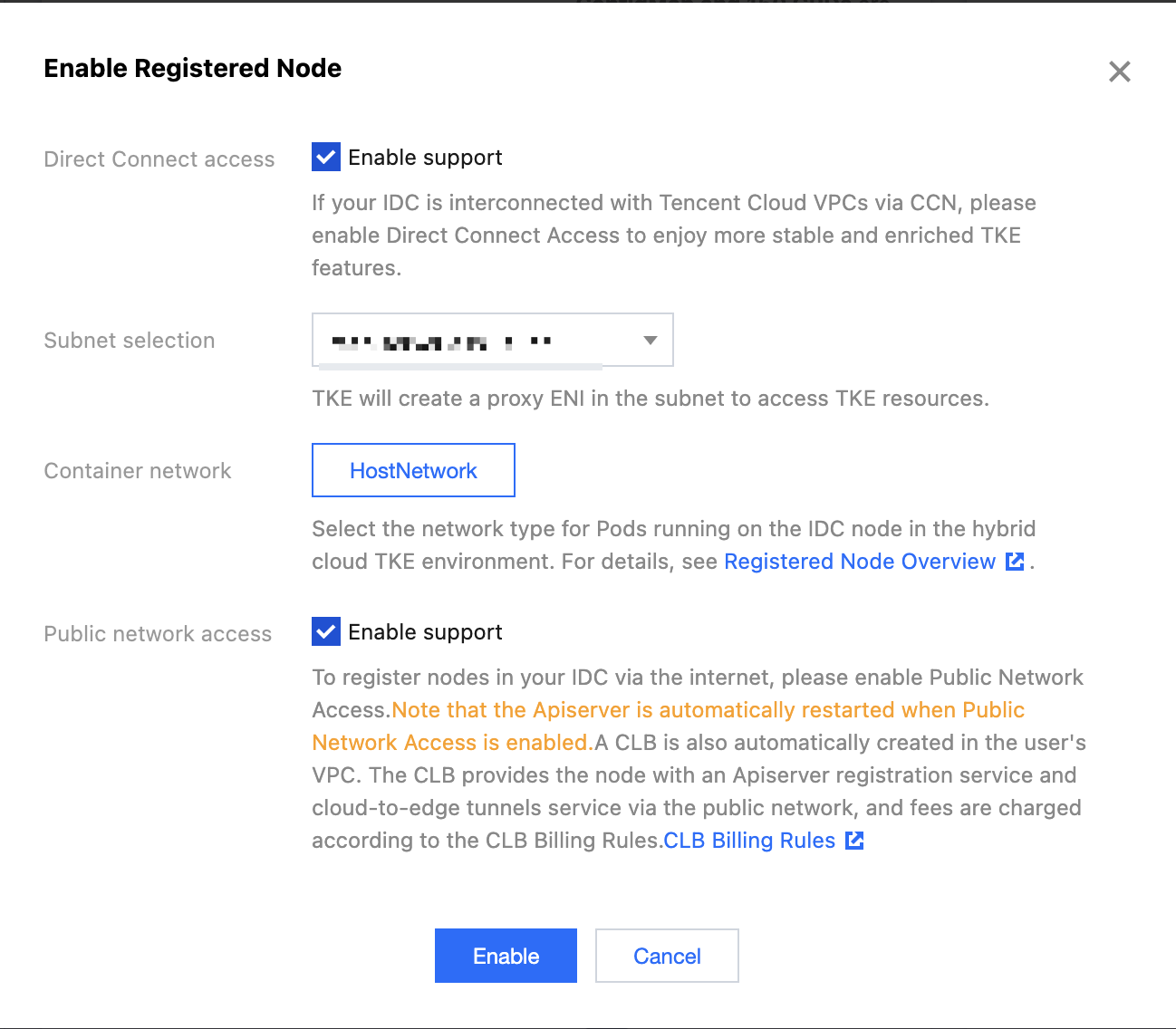The height and width of the screenshot is (1029, 1176).
Task: Open the Subnet selection combo box
Action: [480, 340]
